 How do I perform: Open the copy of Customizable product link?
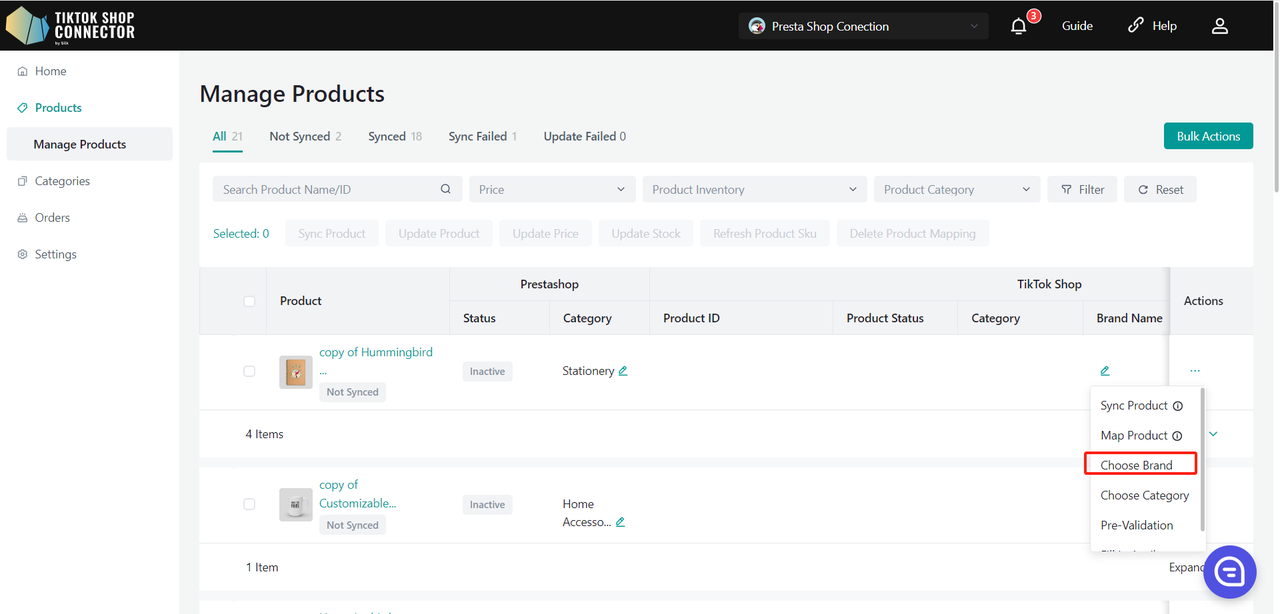point(358,494)
